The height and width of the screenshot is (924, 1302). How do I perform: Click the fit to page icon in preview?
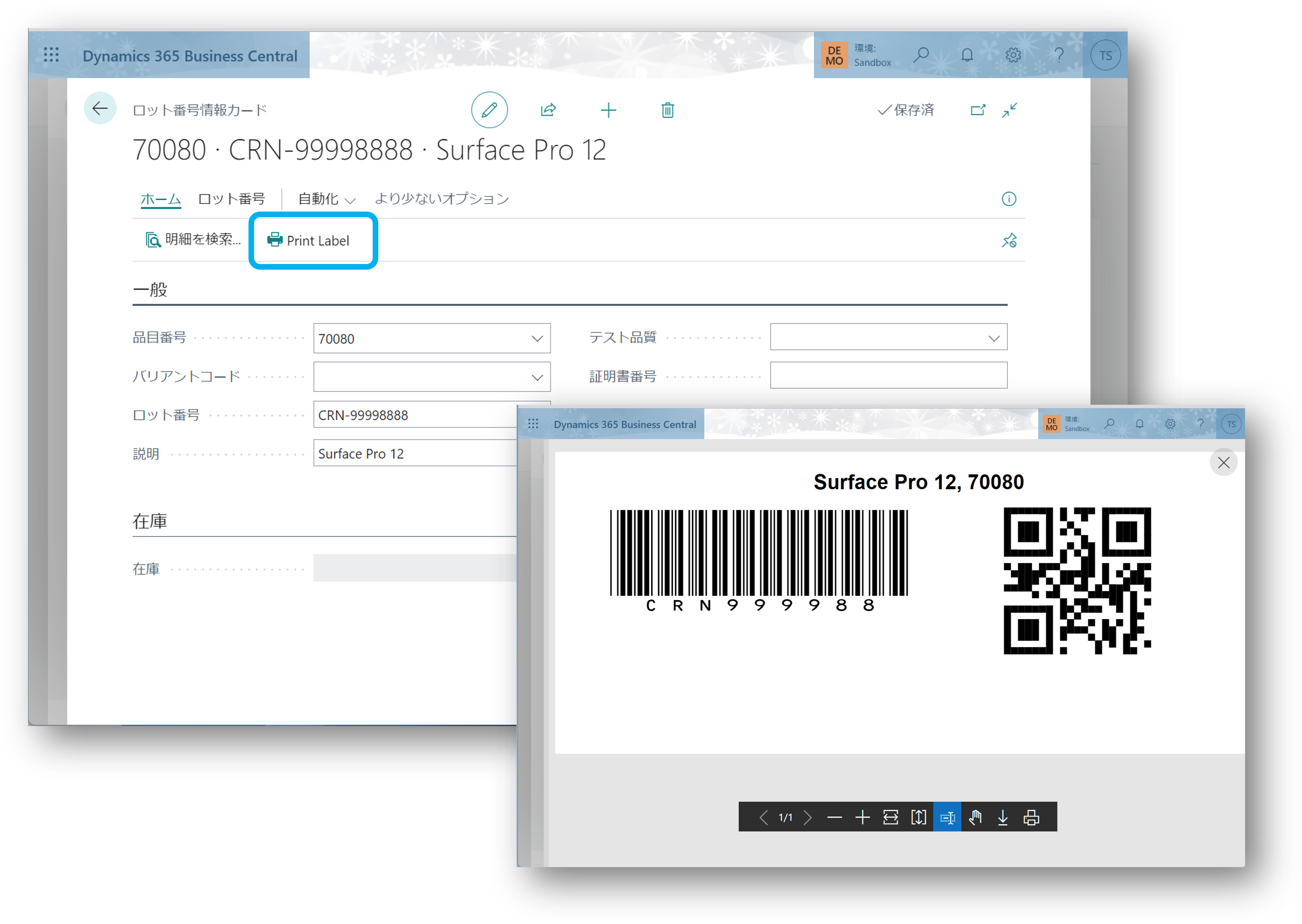[918, 817]
